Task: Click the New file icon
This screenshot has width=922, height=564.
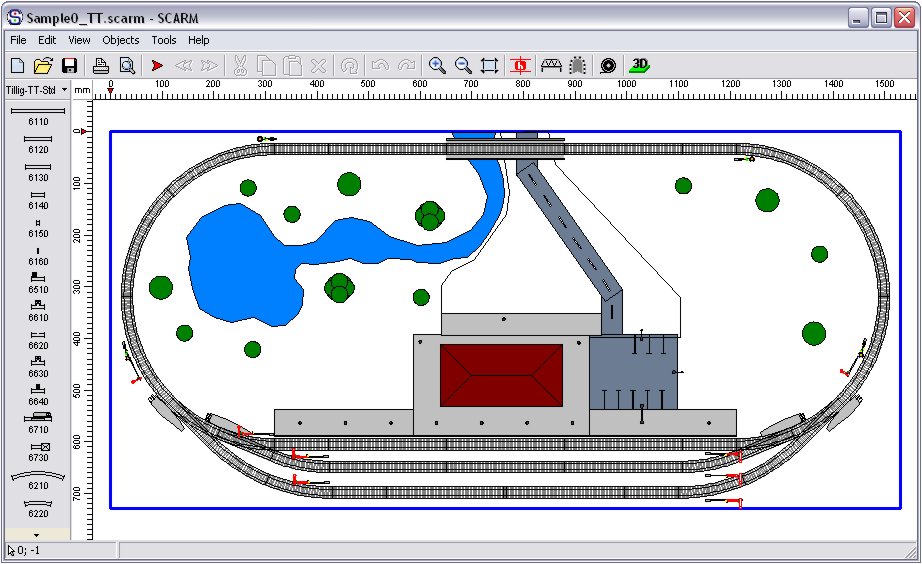Action: pyautogui.click(x=18, y=66)
